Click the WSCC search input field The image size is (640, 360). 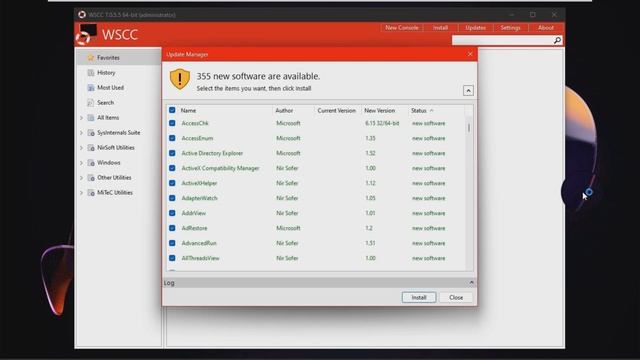pos(502,40)
